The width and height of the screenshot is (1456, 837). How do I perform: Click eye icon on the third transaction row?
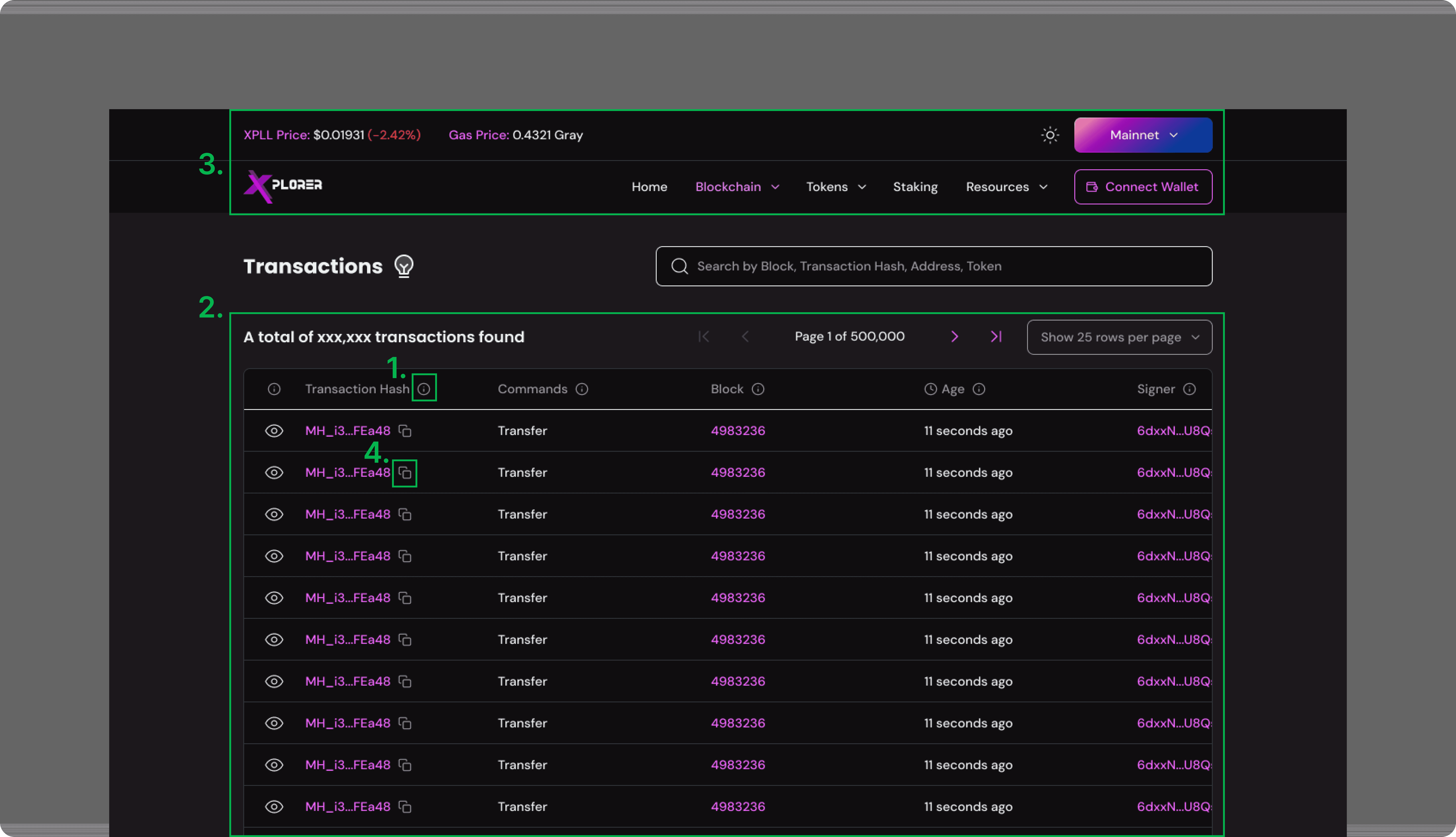point(274,515)
